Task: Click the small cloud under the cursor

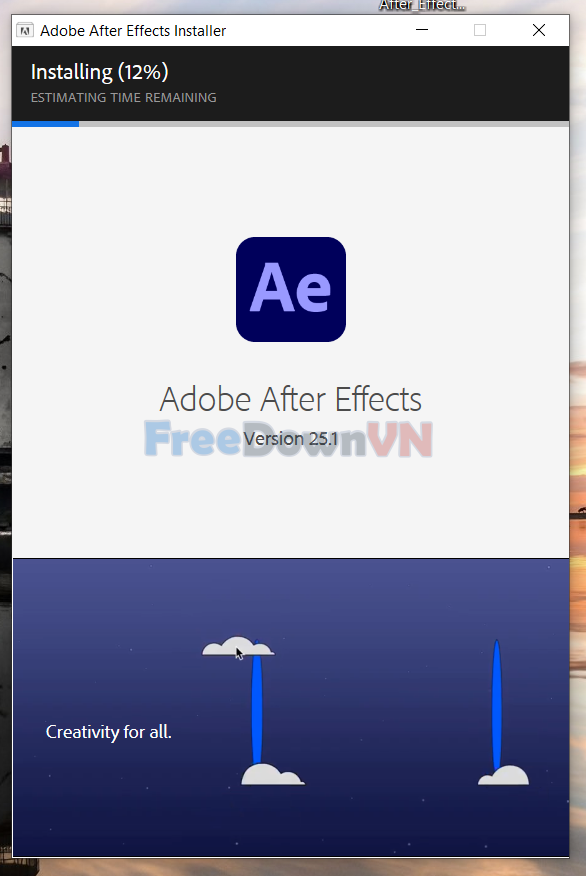Action: tap(238, 646)
